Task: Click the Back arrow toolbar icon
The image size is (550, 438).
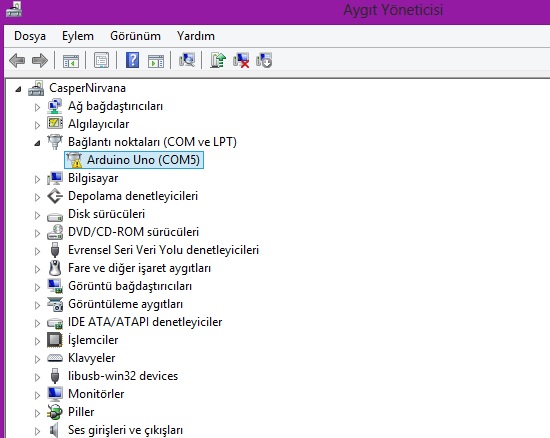Action: pos(17,61)
